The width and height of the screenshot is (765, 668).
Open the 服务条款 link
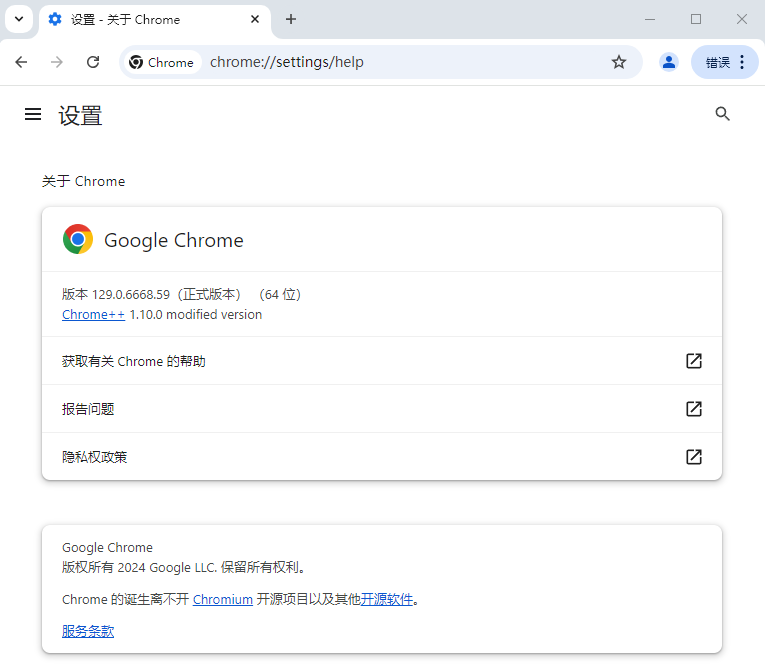[x=88, y=631]
